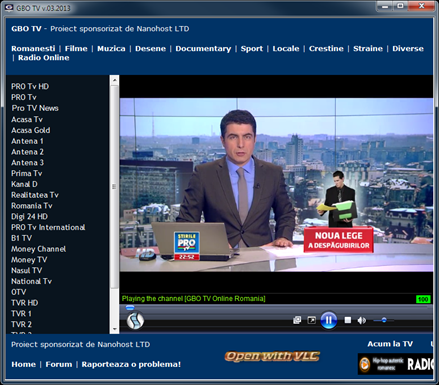This screenshot has height=385, width=439.
Task: Select Antena 3 channel
Action: pyautogui.click(x=27, y=162)
